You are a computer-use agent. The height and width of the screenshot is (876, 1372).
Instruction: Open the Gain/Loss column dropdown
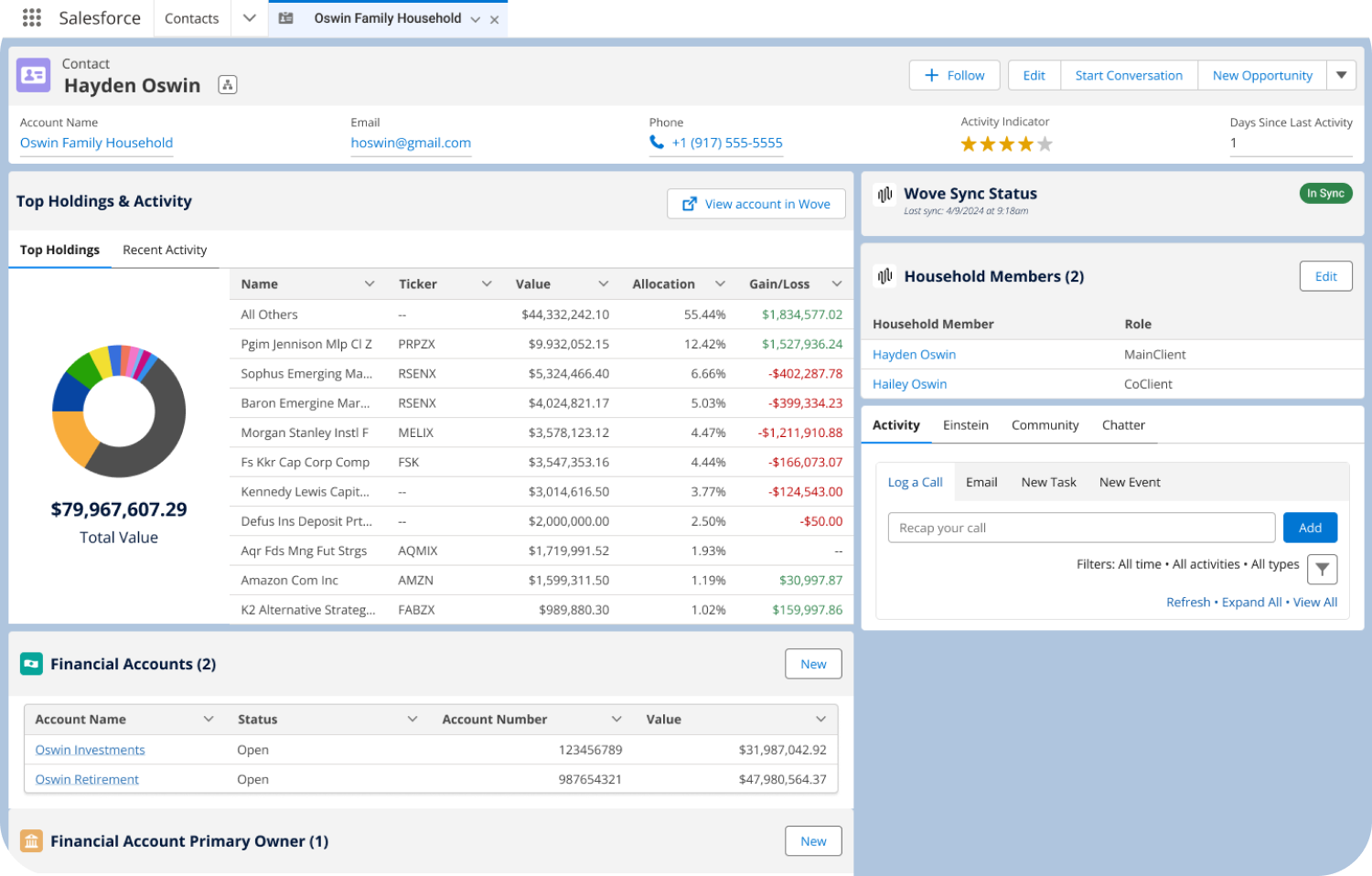pos(837,283)
